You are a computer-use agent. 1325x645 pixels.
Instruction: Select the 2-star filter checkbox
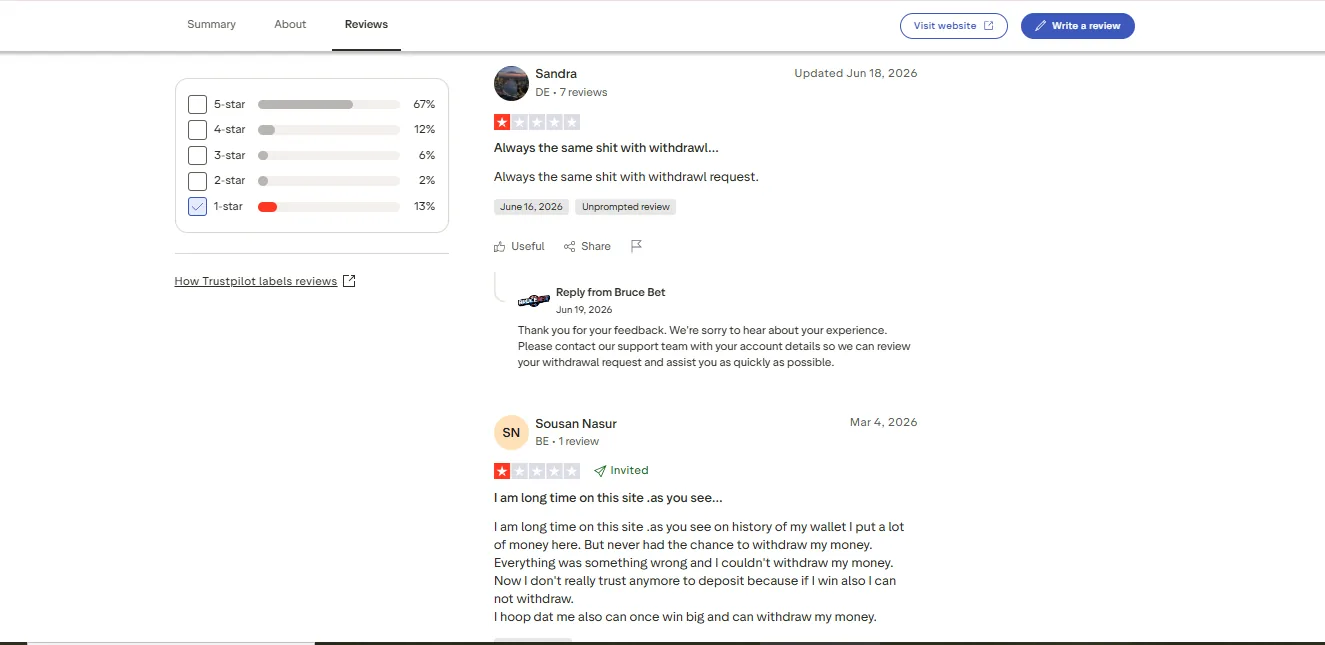pyautogui.click(x=198, y=181)
